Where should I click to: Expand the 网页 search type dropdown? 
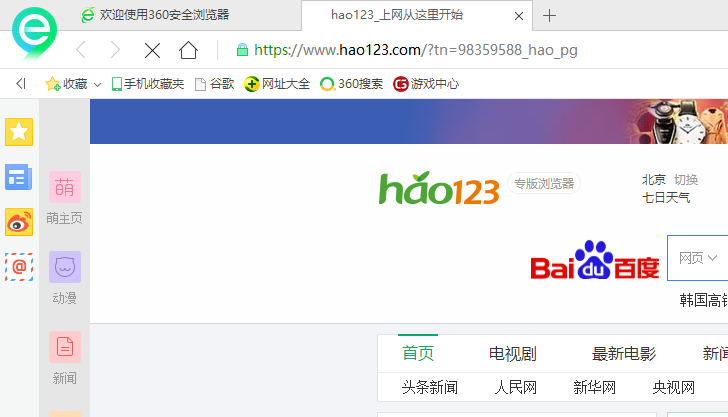click(698, 258)
